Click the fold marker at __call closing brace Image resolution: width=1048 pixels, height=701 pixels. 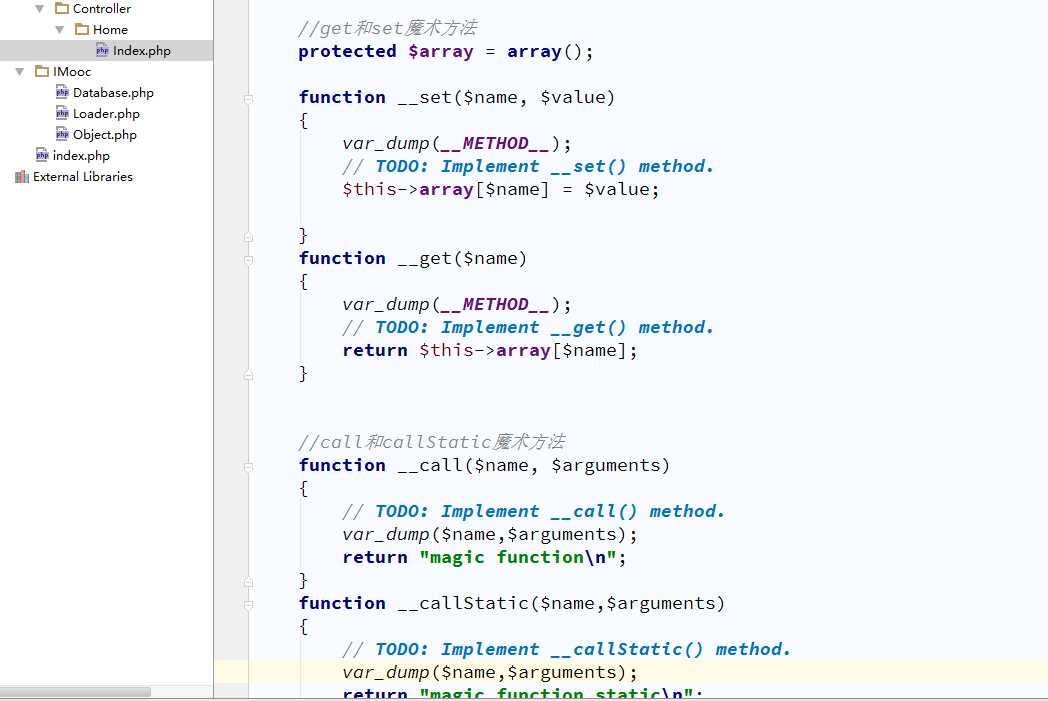249,583
